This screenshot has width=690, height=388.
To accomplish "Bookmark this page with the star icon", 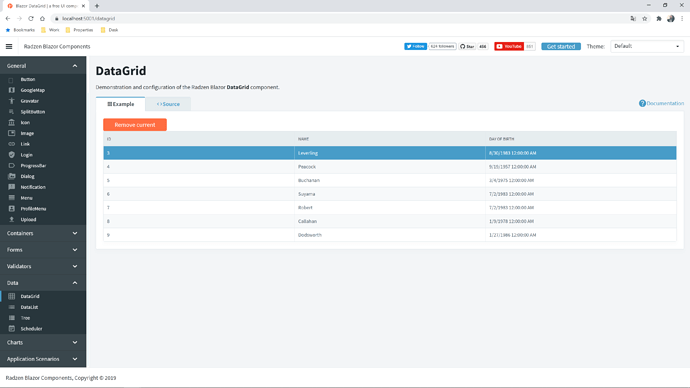I will click(645, 18).
